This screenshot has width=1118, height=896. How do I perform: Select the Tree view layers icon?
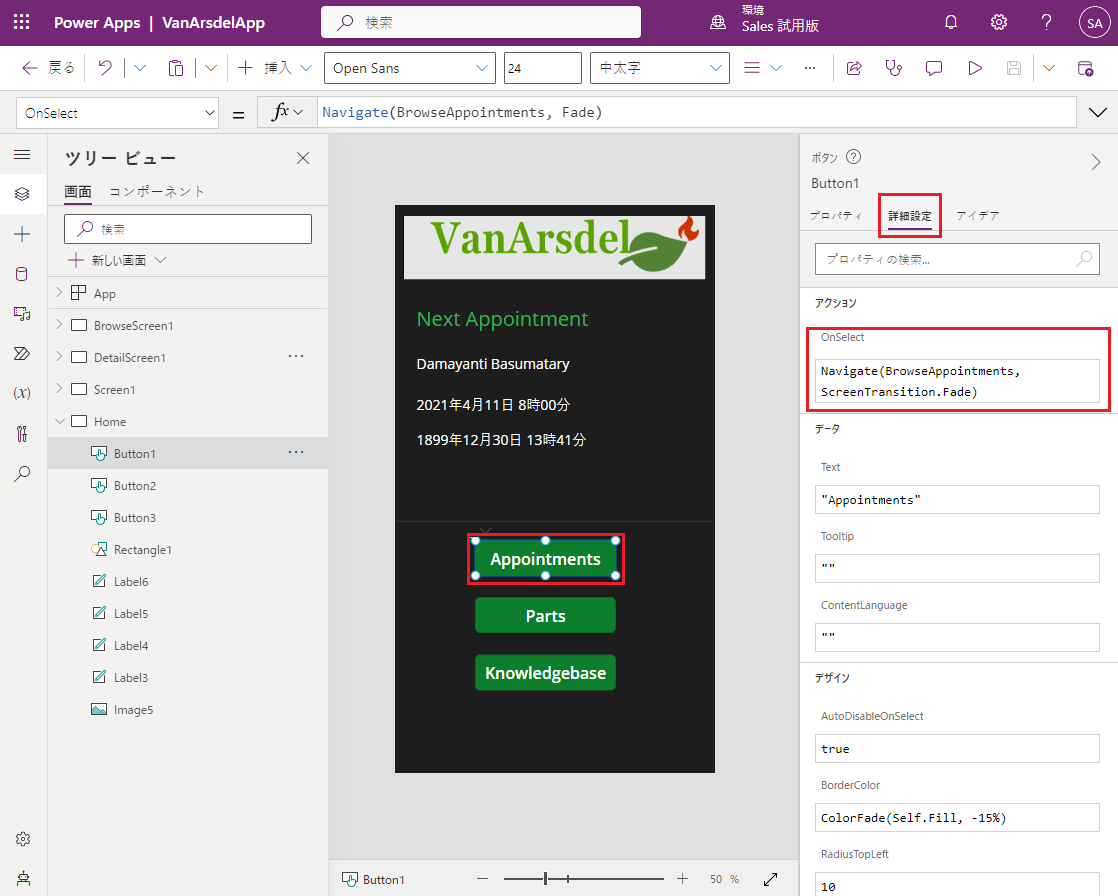pyautogui.click(x=22, y=194)
